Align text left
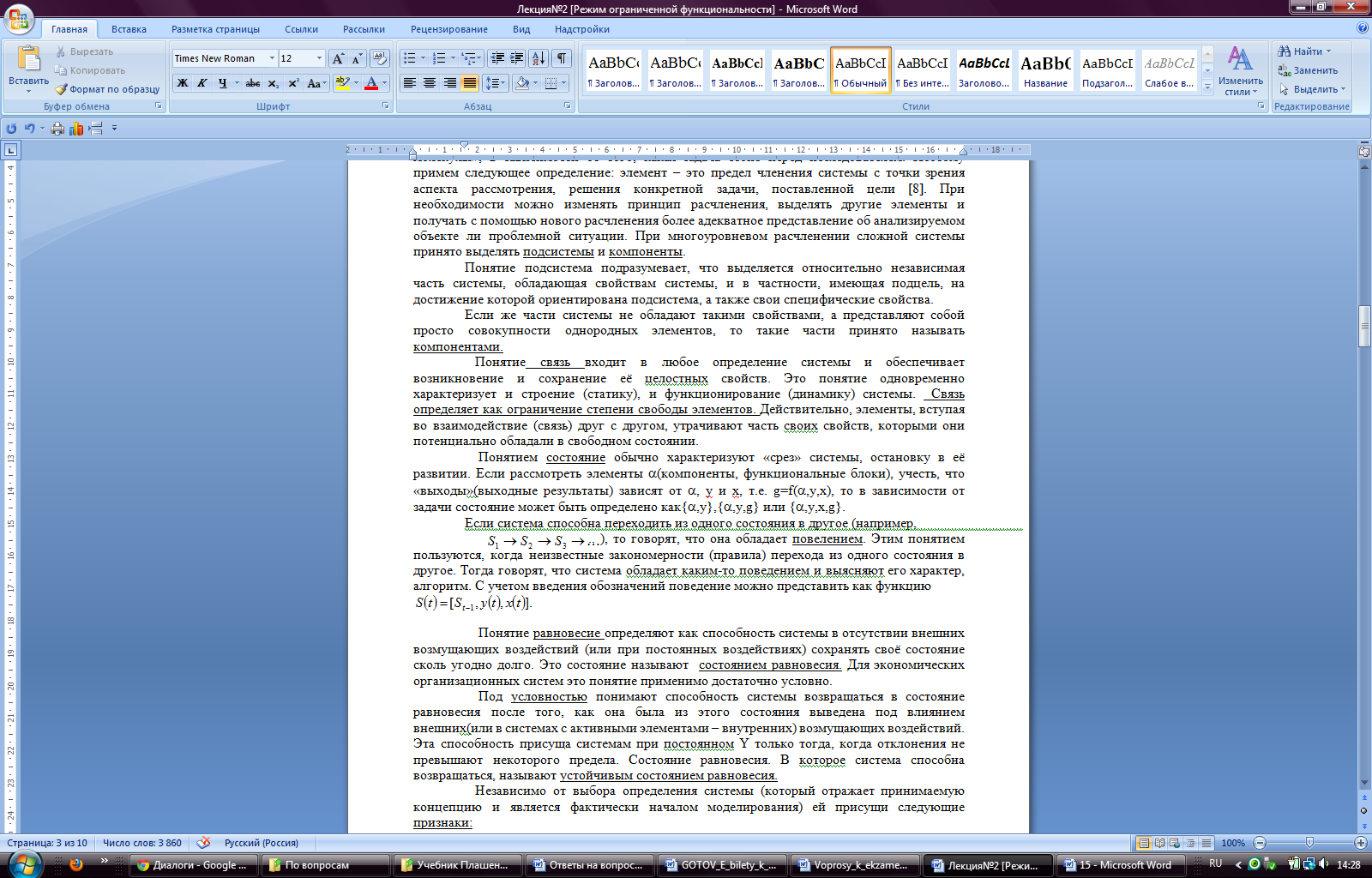The width and height of the screenshot is (1372, 878). coord(410,83)
